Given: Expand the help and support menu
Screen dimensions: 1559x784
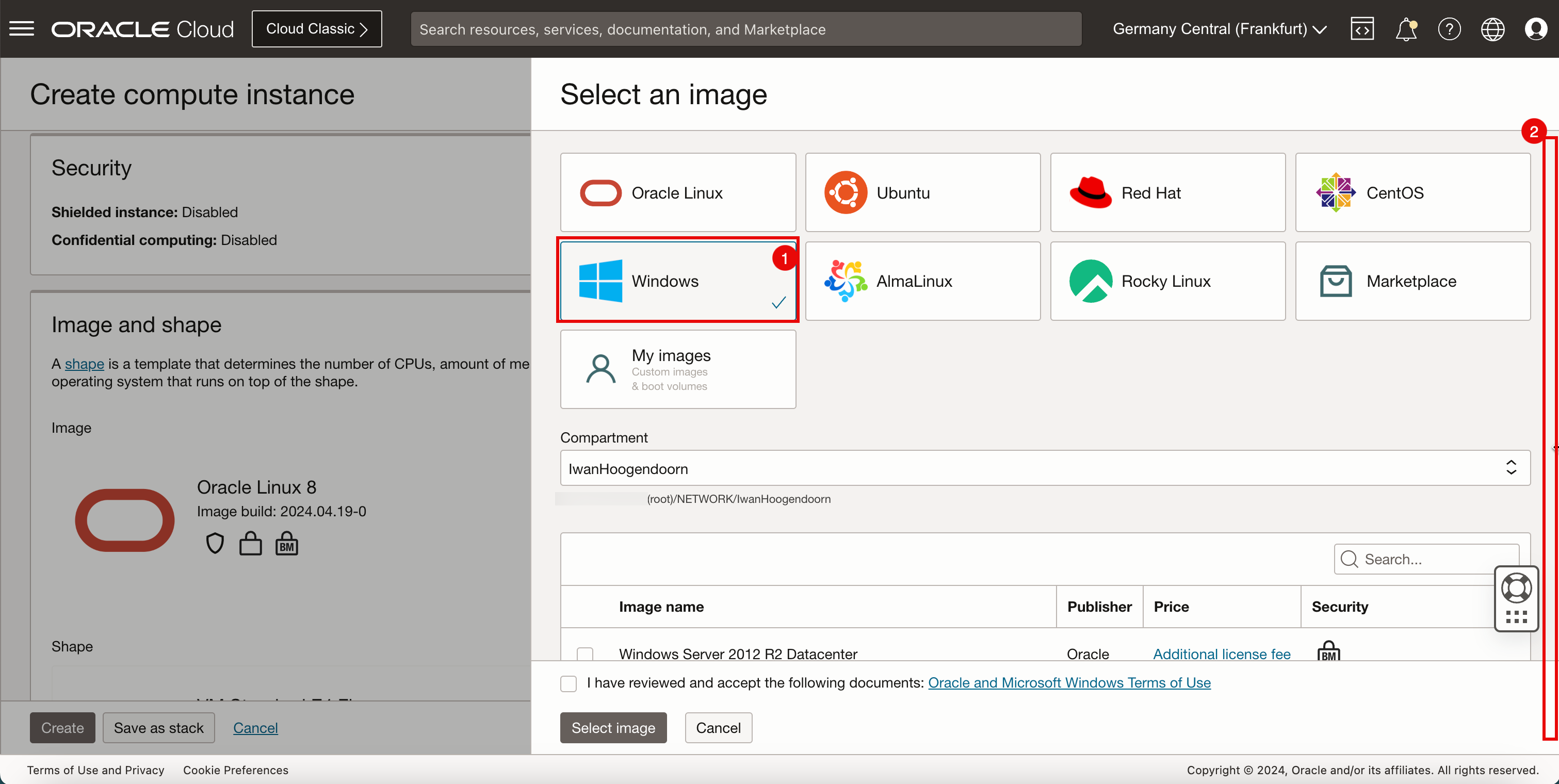Looking at the screenshot, I should (1448, 29).
